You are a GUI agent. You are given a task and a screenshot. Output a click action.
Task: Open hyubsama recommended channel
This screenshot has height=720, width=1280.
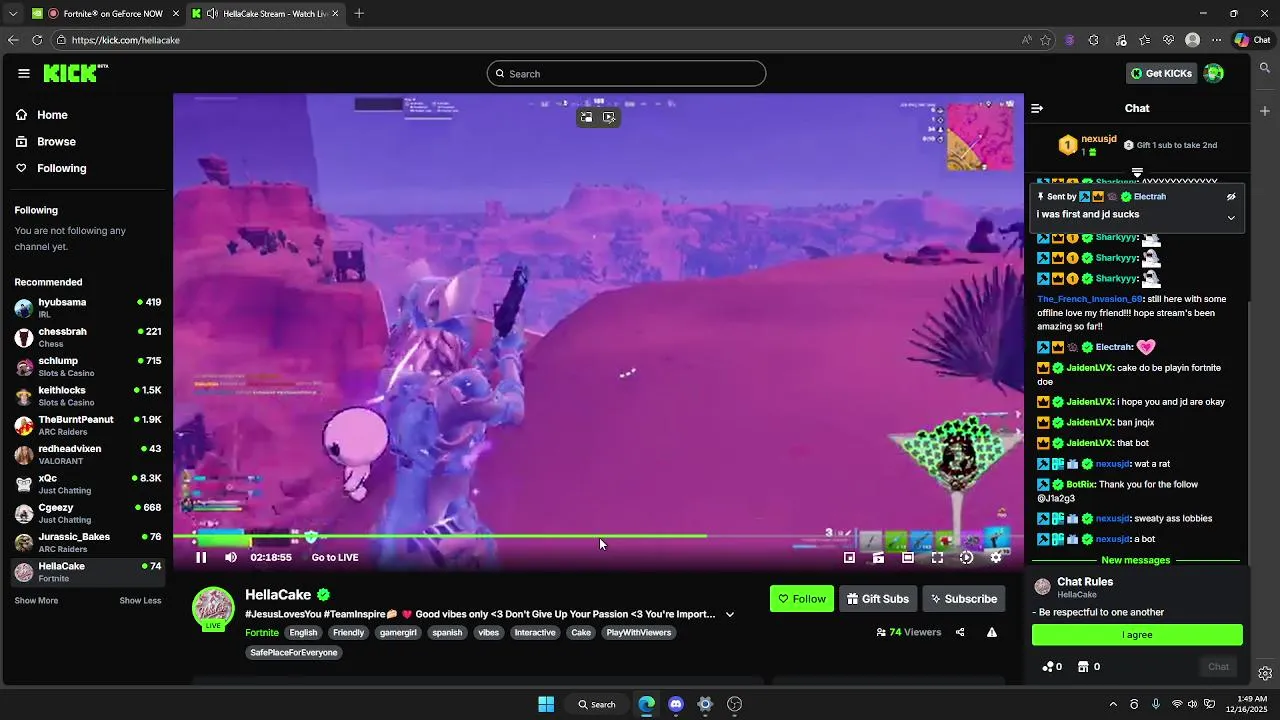[x=88, y=308]
